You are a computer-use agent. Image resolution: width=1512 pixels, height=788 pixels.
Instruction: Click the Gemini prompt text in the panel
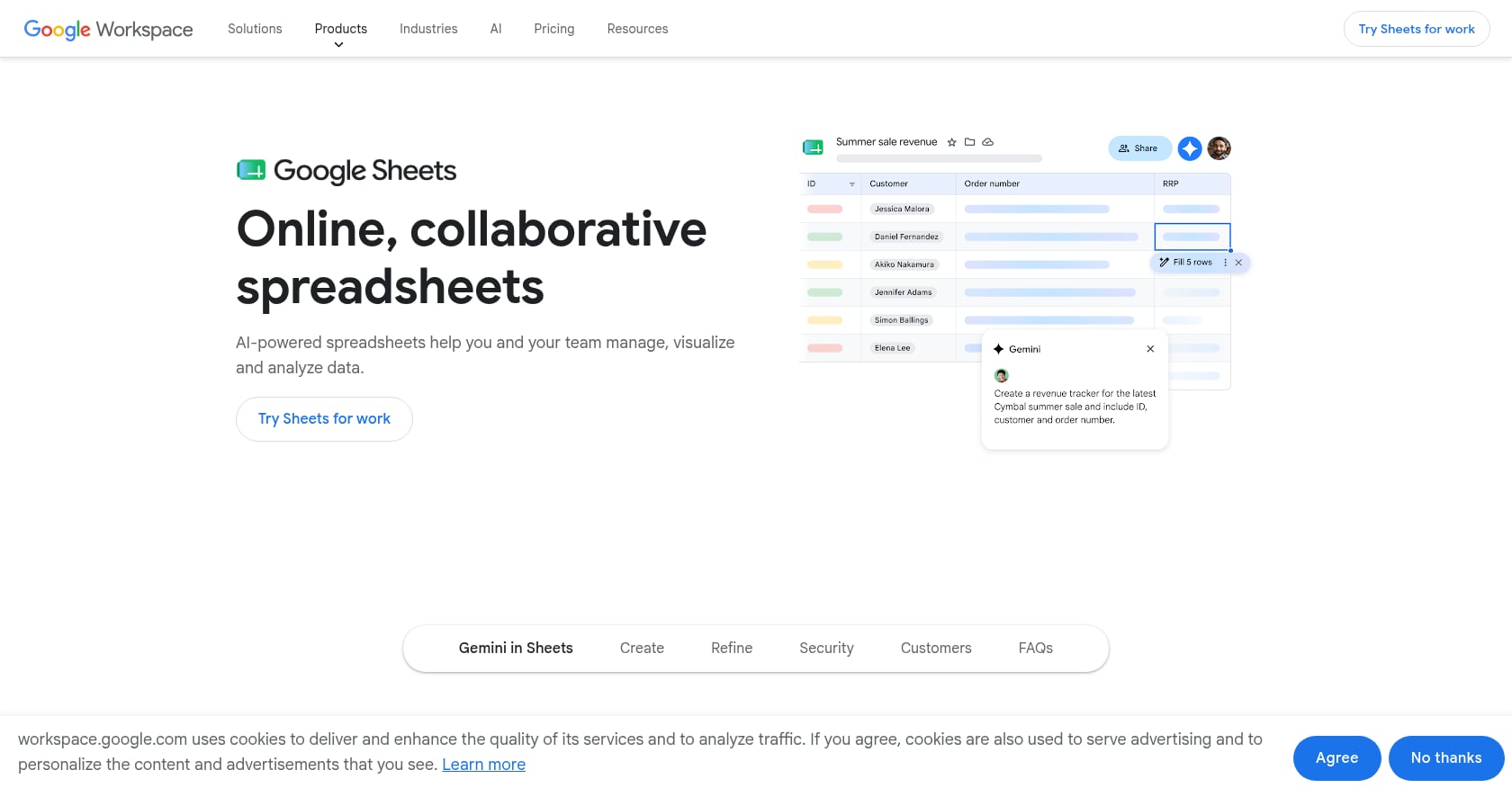click(x=1075, y=407)
